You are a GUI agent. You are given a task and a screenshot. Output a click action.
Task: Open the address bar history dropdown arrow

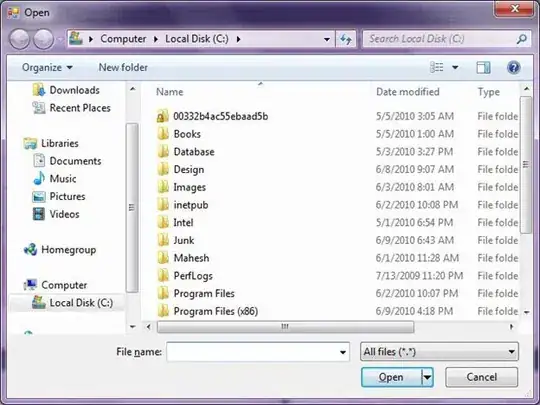point(327,39)
